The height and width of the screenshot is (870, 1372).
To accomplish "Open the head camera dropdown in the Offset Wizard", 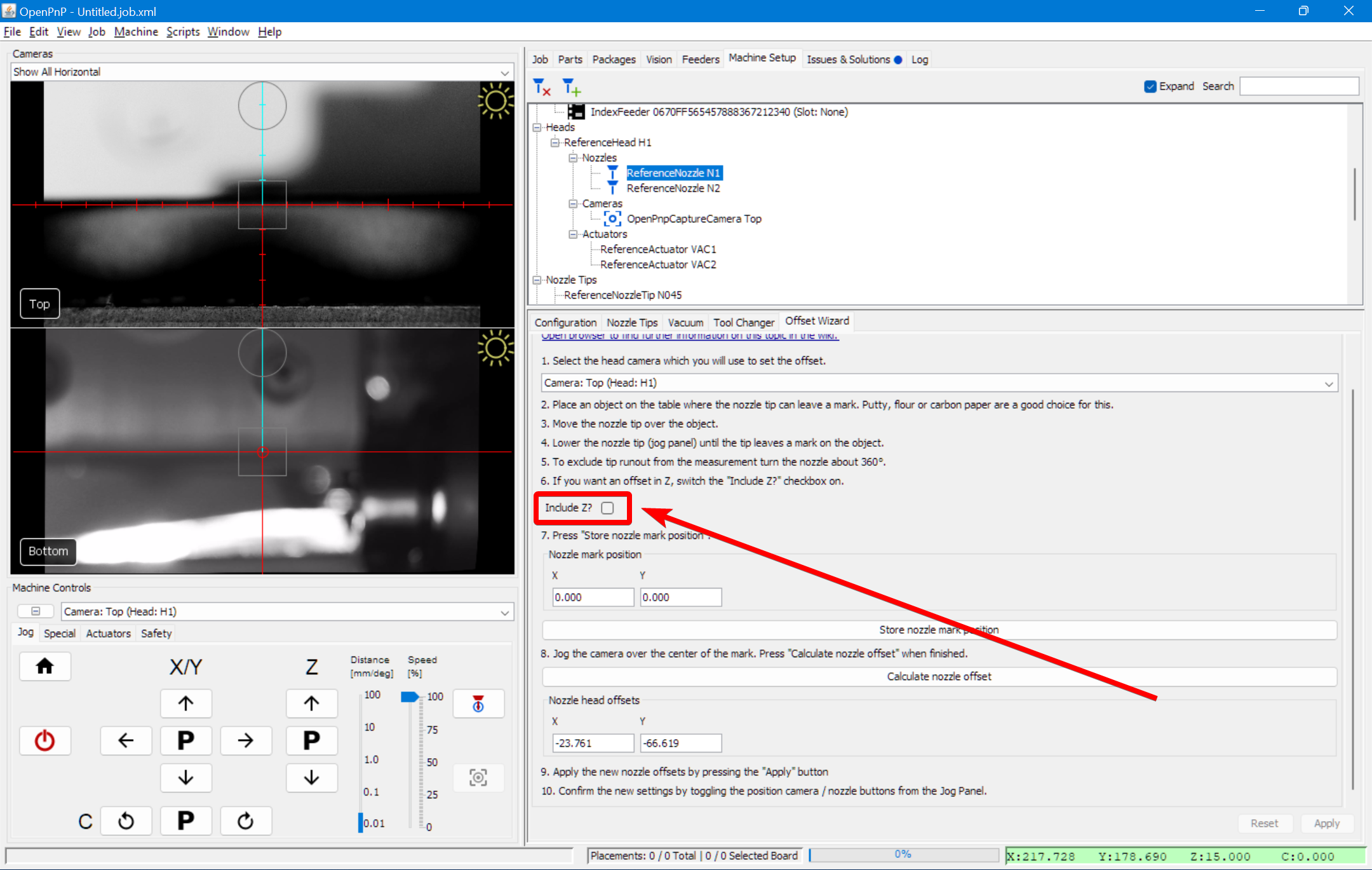I will (x=1328, y=383).
